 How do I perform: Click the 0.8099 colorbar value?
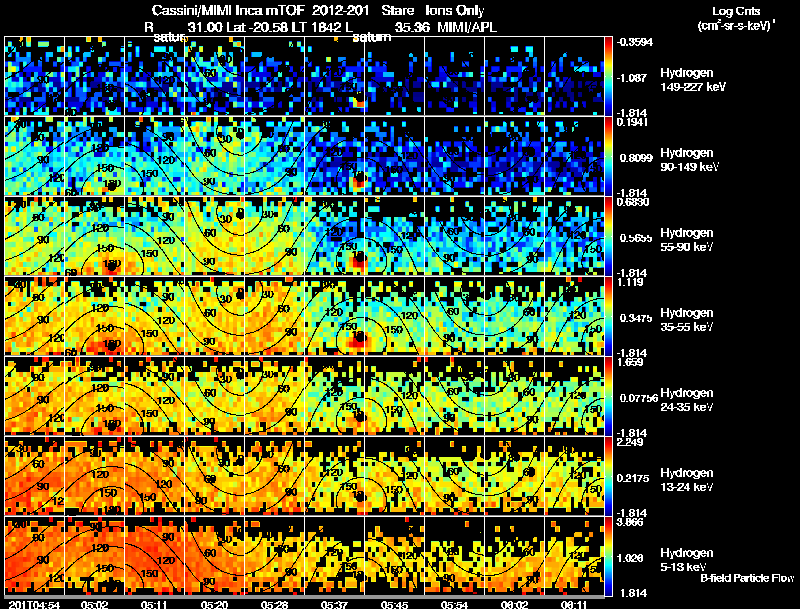tap(636, 158)
